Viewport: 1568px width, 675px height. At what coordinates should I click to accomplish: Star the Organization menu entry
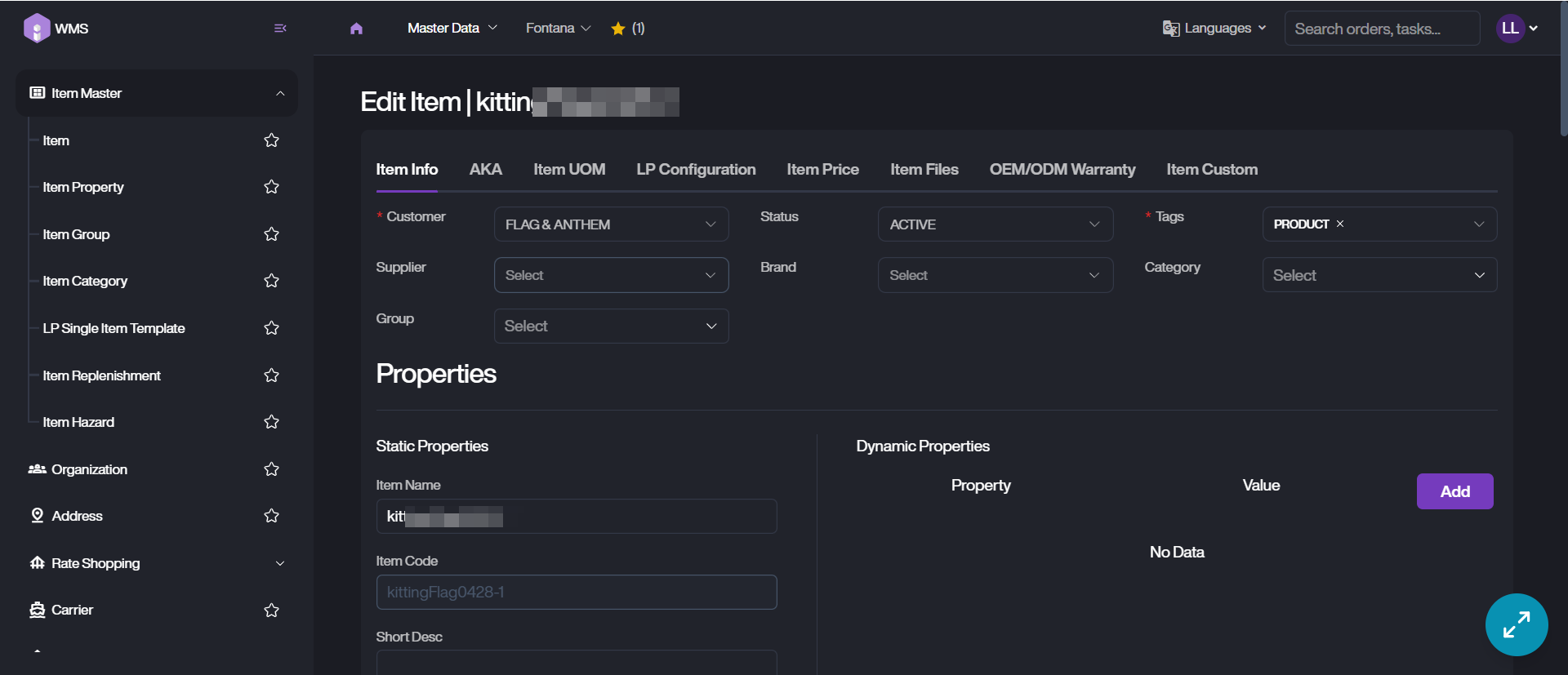pyautogui.click(x=272, y=469)
